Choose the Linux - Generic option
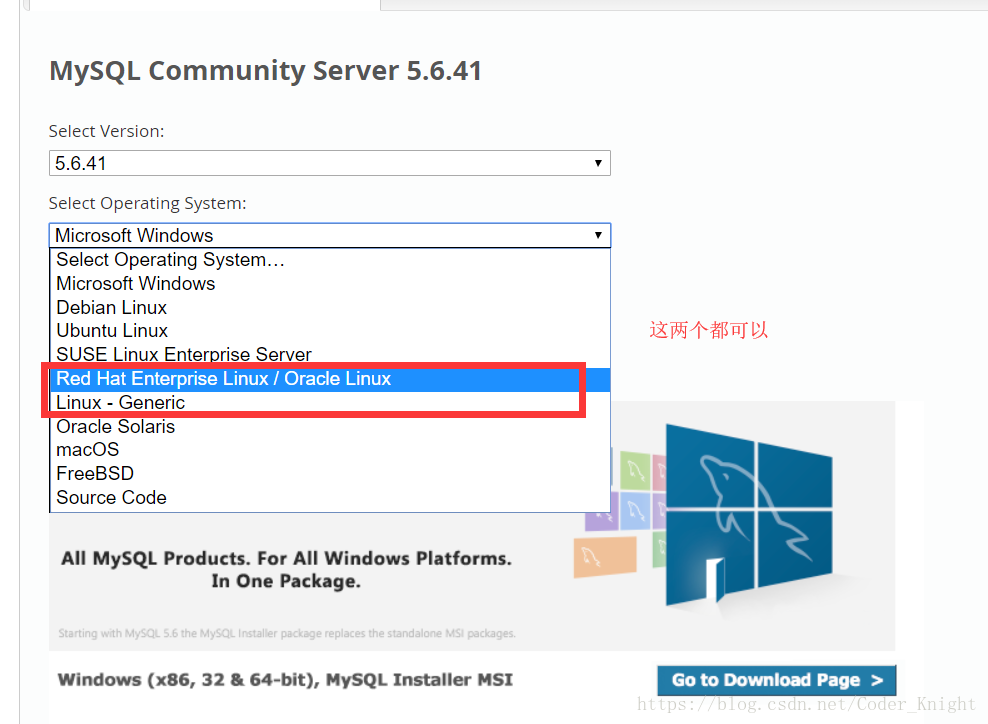Viewport: 988px width, 724px height. (x=330, y=403)
